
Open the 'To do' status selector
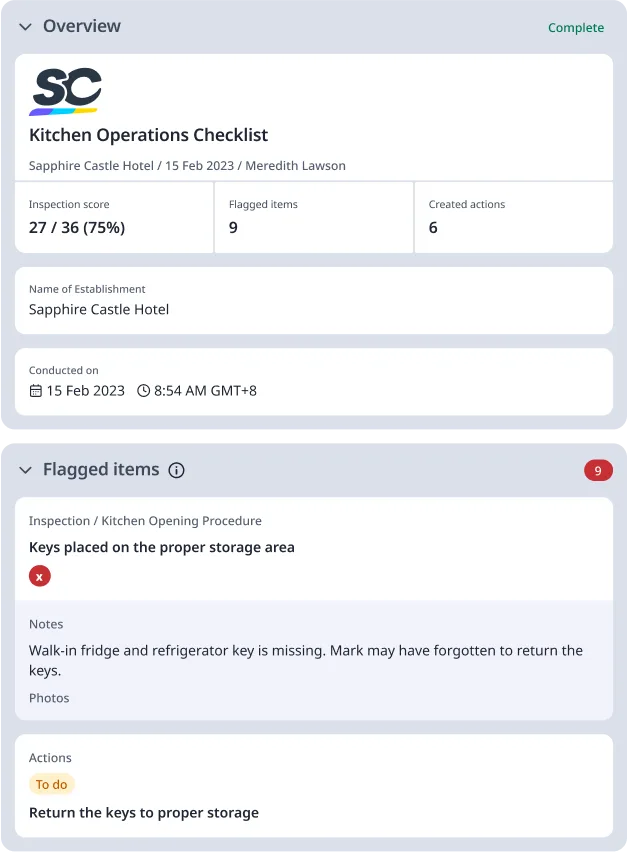click(52, 784)
